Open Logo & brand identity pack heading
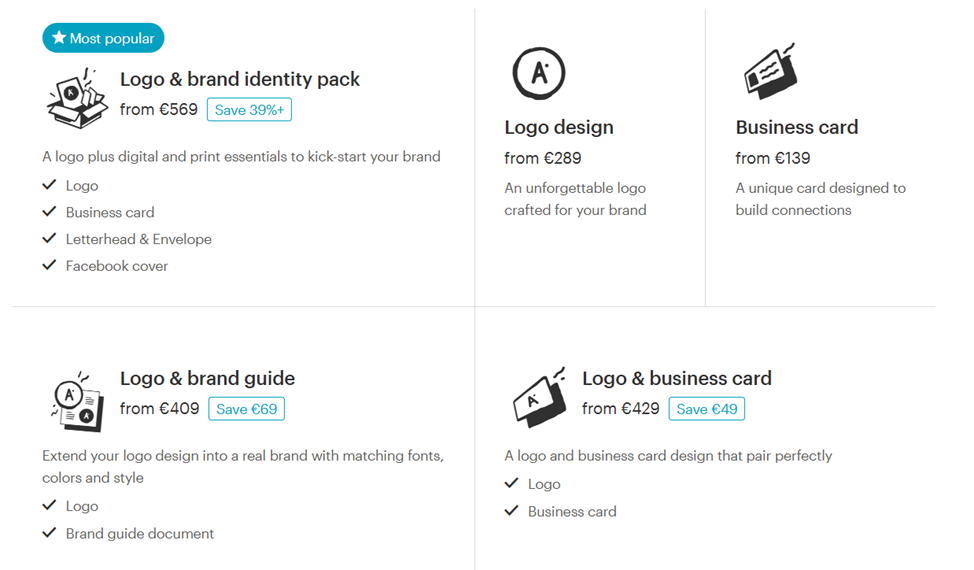This screenshot has width=974, height=570. [x=240, y=79]
